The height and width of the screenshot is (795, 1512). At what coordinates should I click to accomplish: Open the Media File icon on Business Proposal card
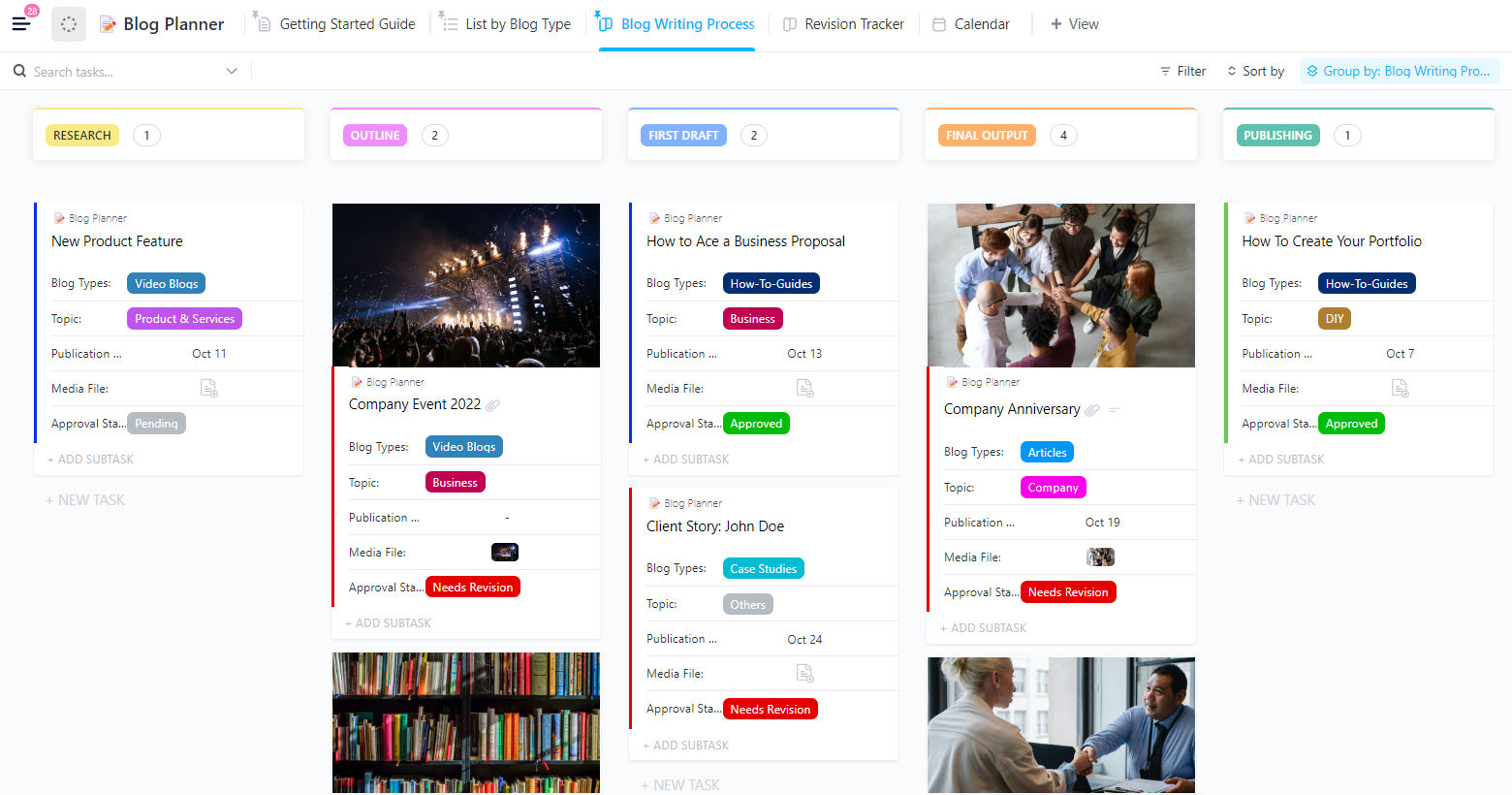click(x=804, y=388)
